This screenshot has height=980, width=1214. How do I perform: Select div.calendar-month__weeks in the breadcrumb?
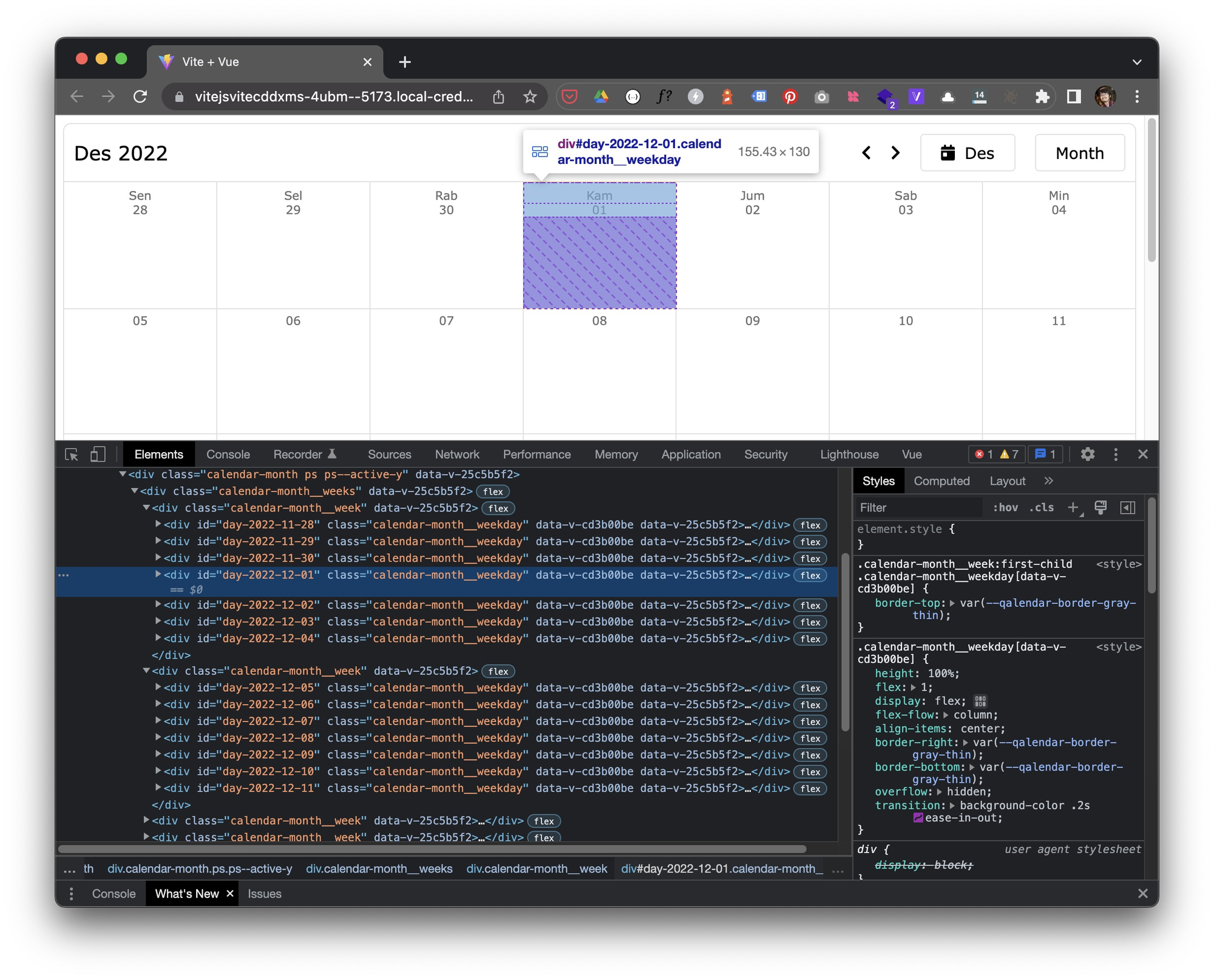[379, 868]
